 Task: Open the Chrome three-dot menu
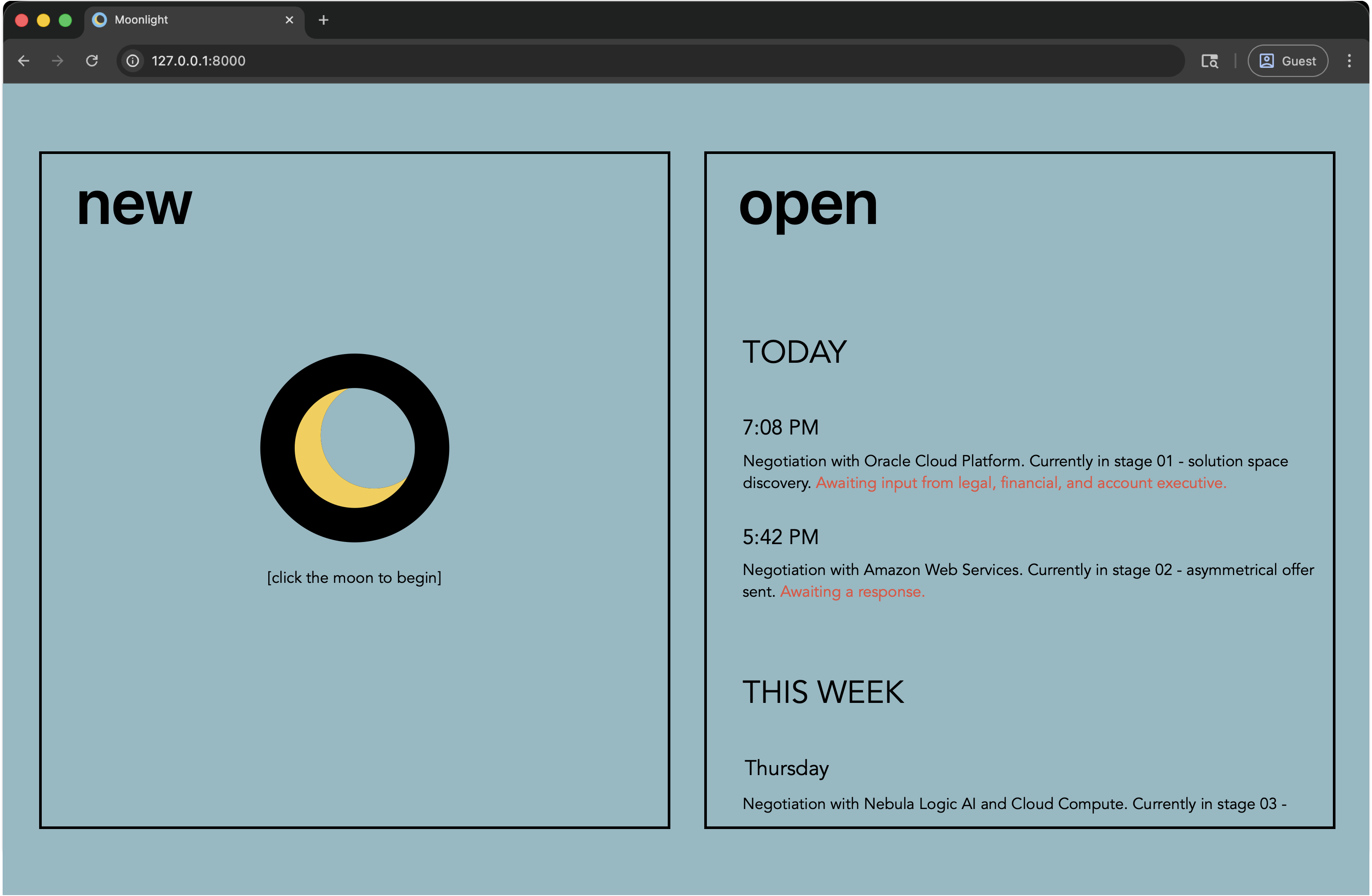point(1349,60)
